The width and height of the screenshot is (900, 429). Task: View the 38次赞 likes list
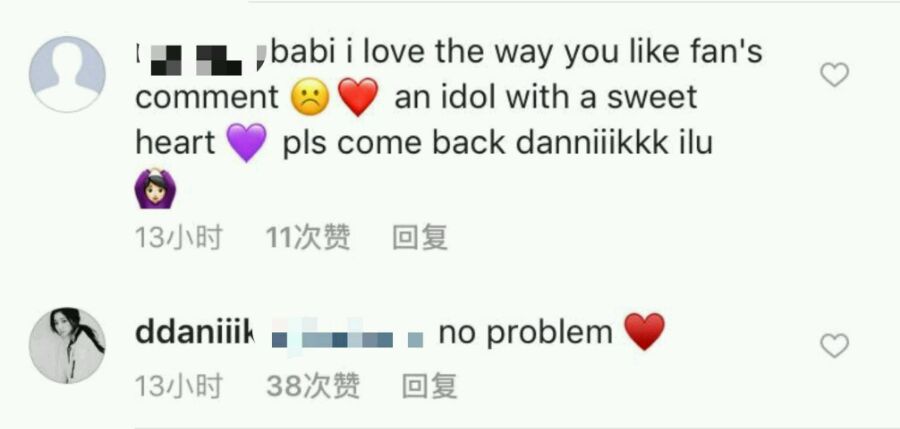tap(313, 386)
